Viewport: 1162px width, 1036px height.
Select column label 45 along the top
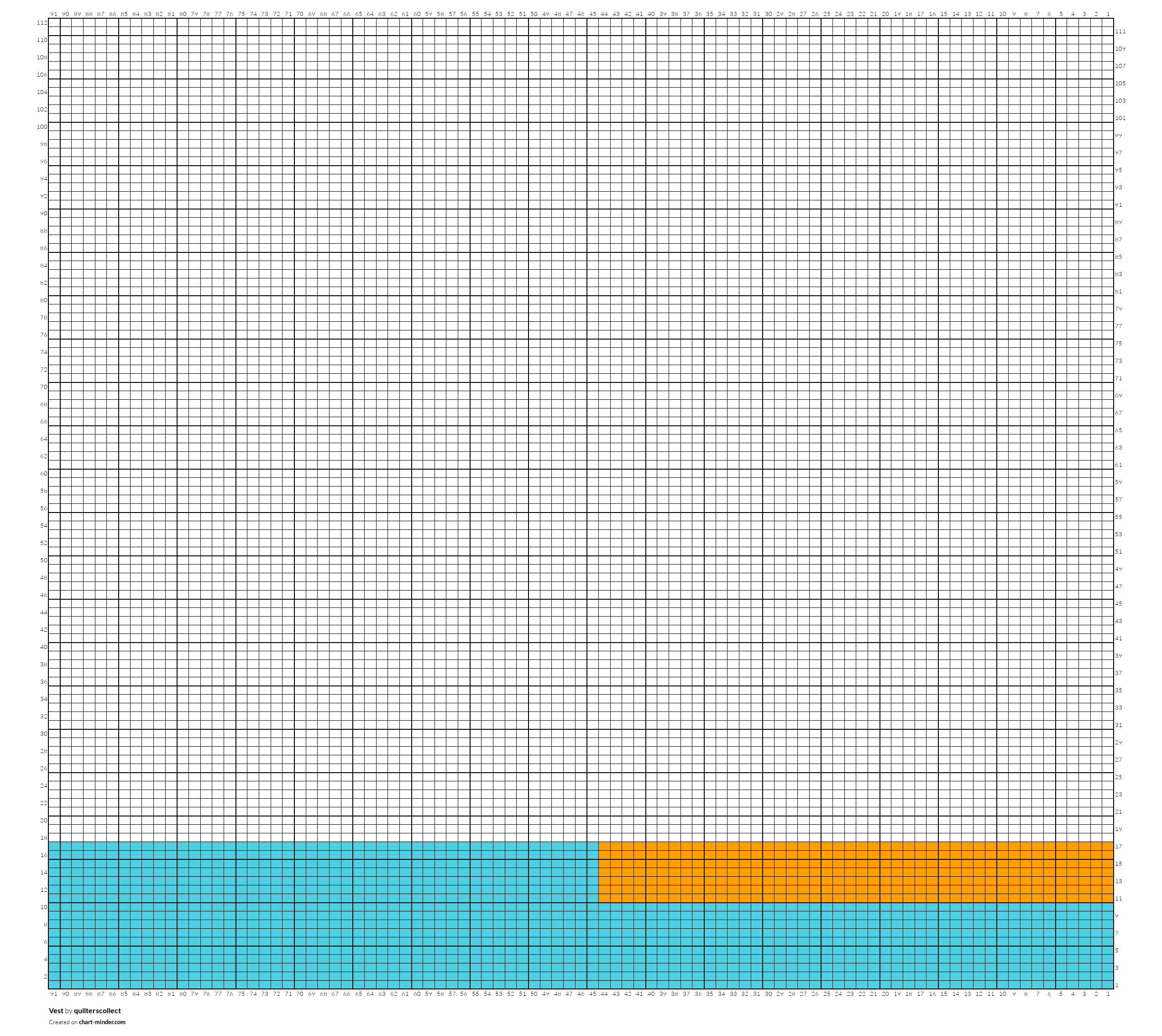(x=593, y=14)
